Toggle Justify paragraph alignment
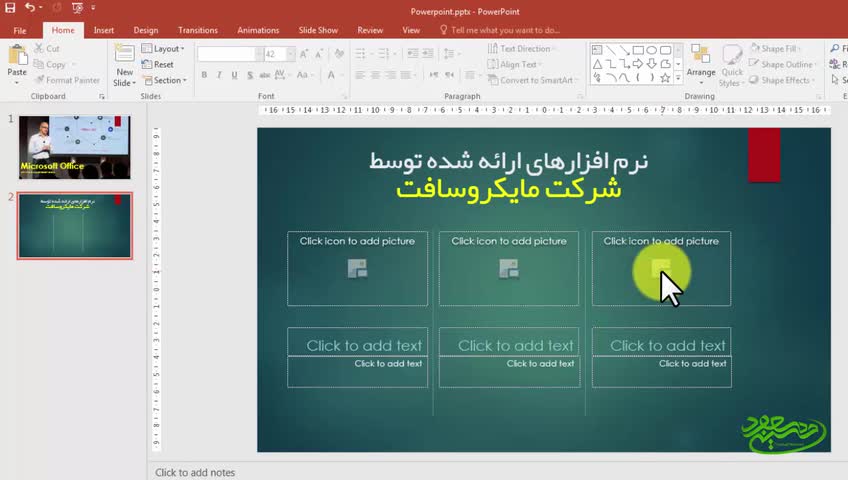This screenshot has height=480, width=848. [405, 75]
